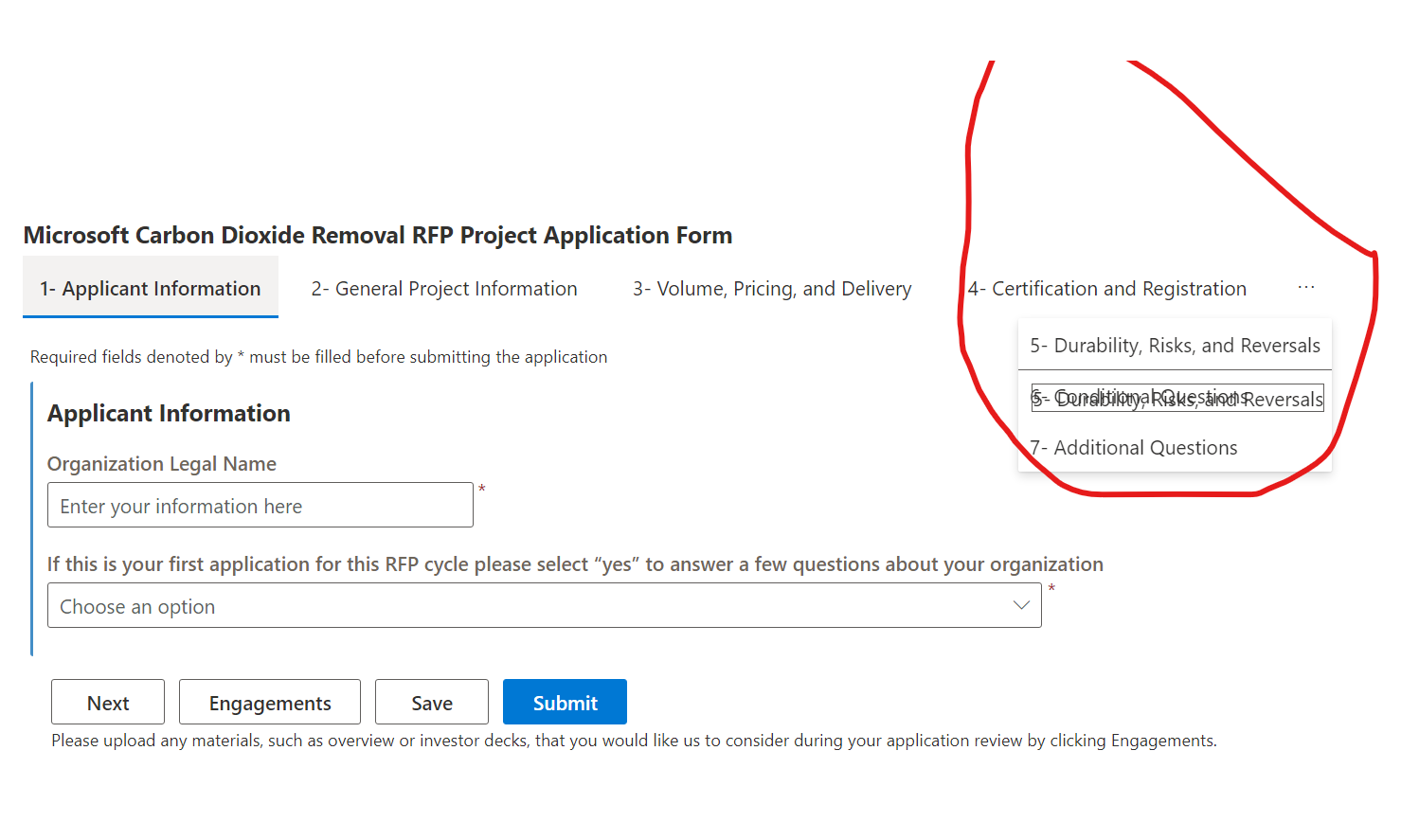Screen dimensions: 1401x840
Task: Open the 3- Volume, Pricing, and Delivery tab
Action: (772, 288)
